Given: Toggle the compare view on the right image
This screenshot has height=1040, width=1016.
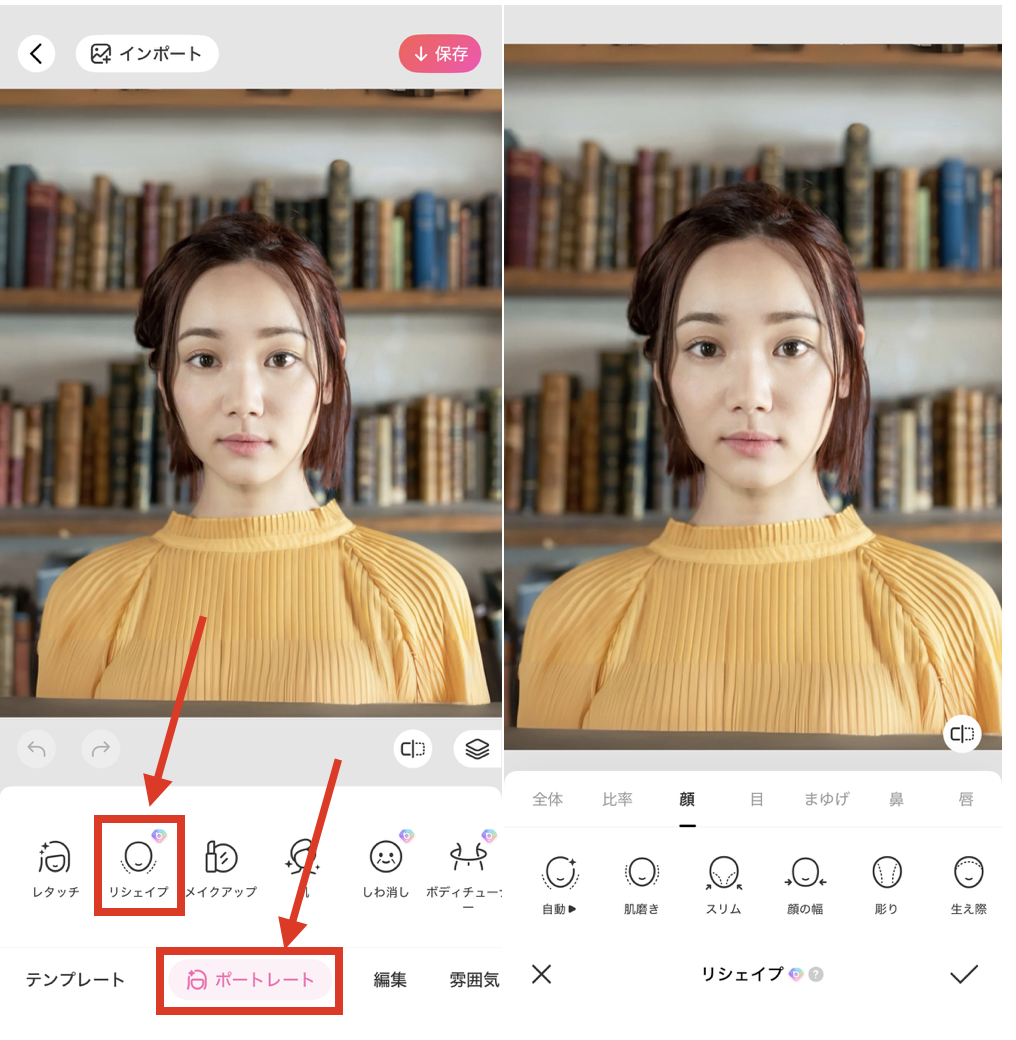Looking at the screenshot, I should tap(962, 734).
